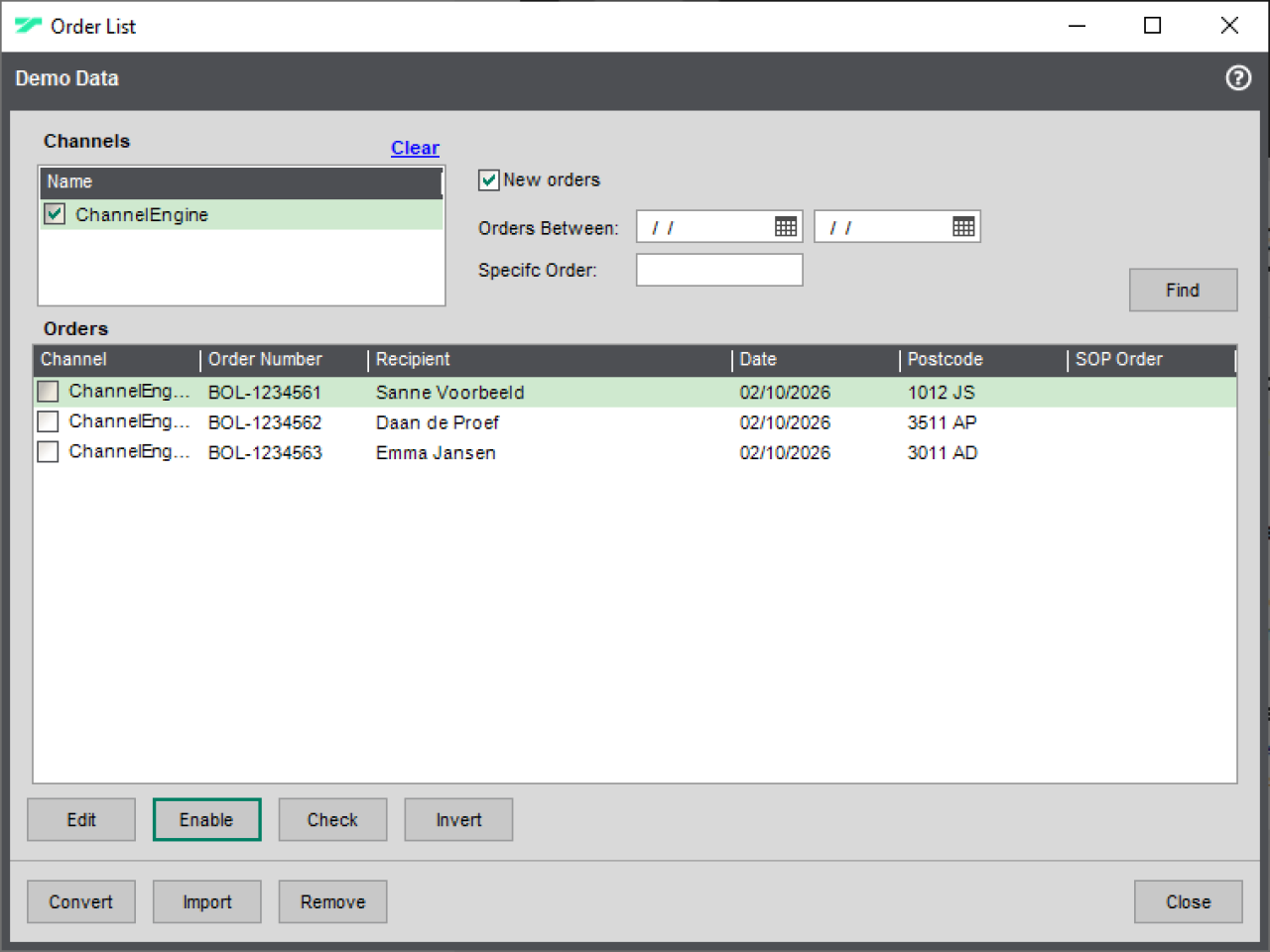This screenshot has height=952, width=1270.
Task: Select recipient Daan de Proef
Action: pyautogui.click(x=437, y=422)
